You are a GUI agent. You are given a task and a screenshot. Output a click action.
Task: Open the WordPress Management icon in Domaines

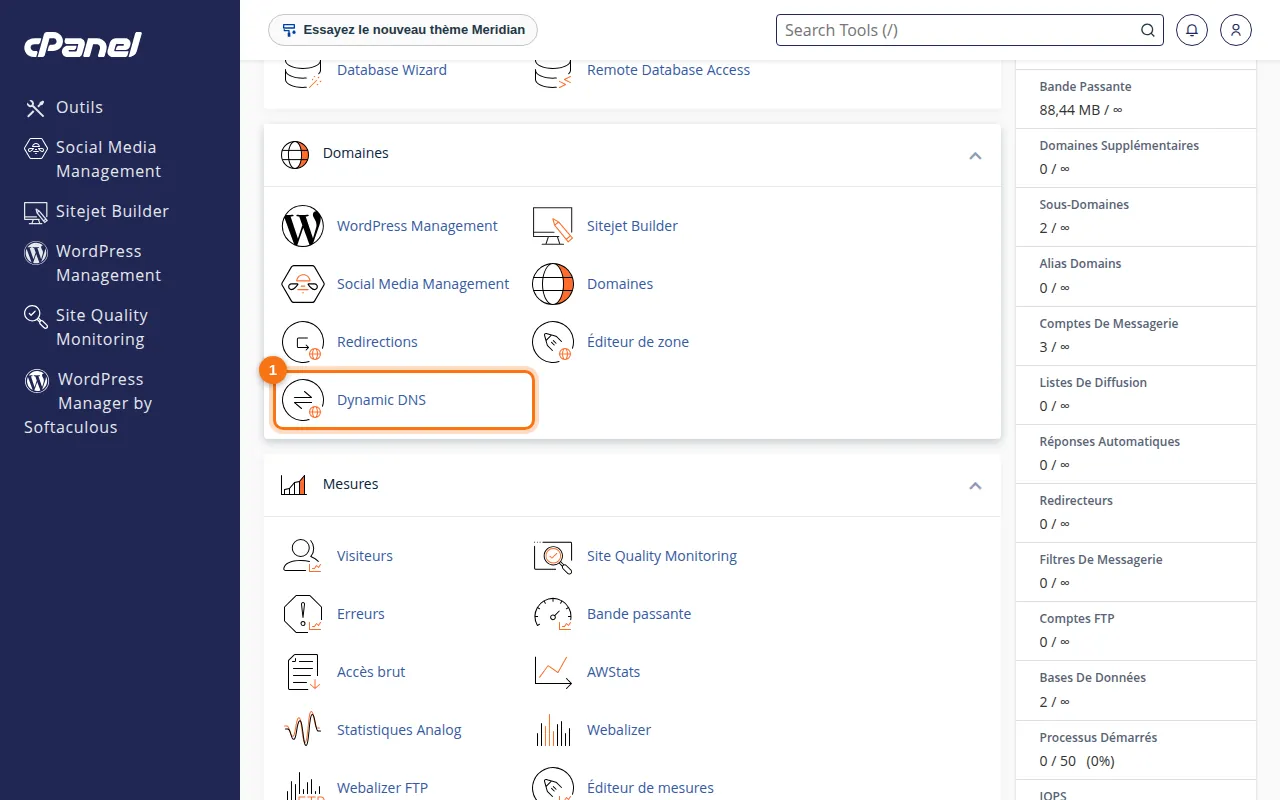(303, 226)
